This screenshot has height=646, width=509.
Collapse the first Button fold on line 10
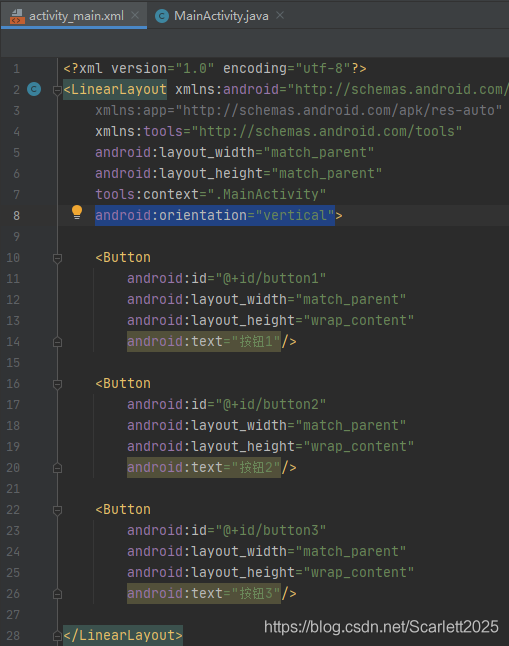pos(57,258)
